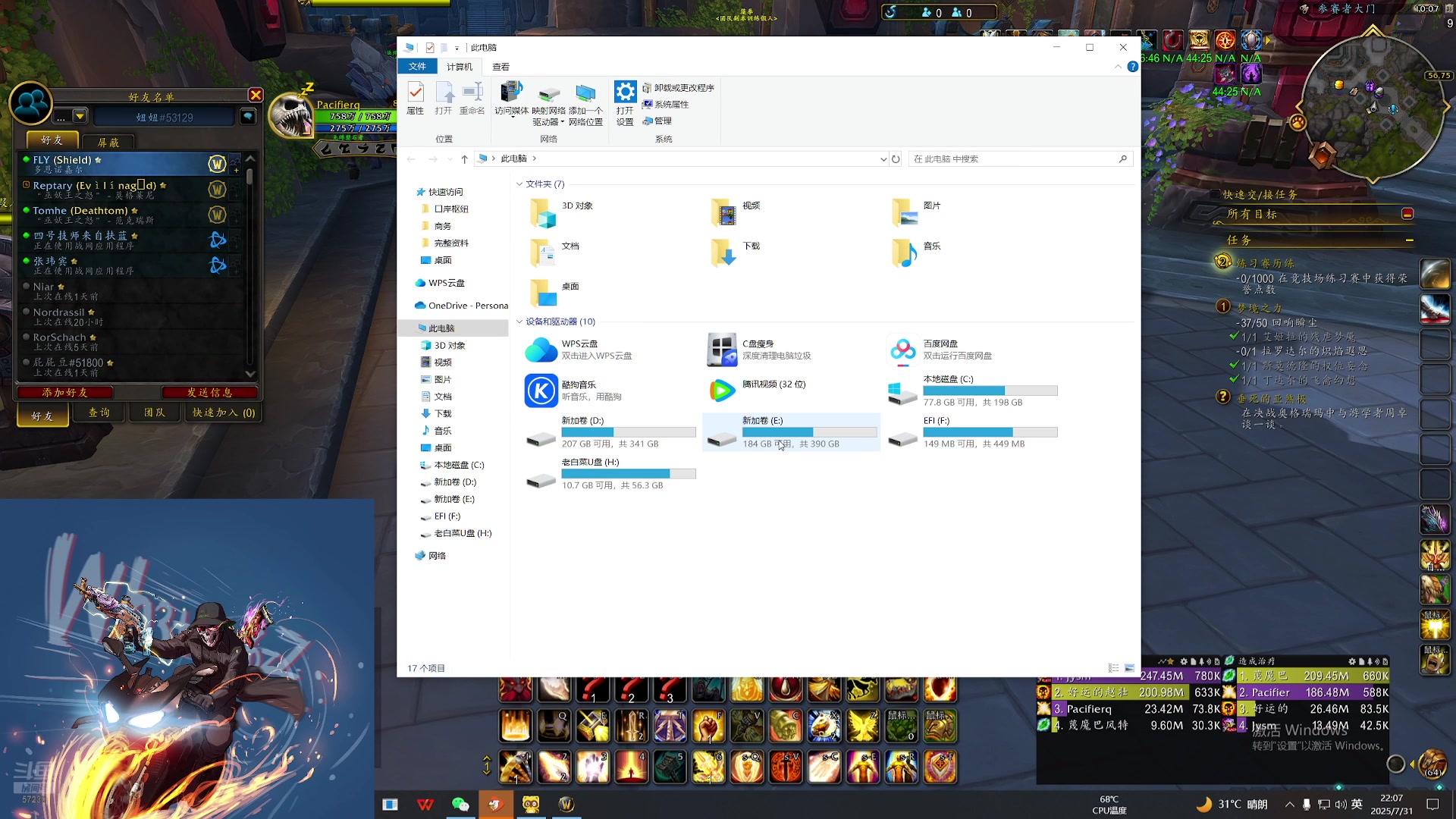Click 发送信息 button

coord(209,392)
